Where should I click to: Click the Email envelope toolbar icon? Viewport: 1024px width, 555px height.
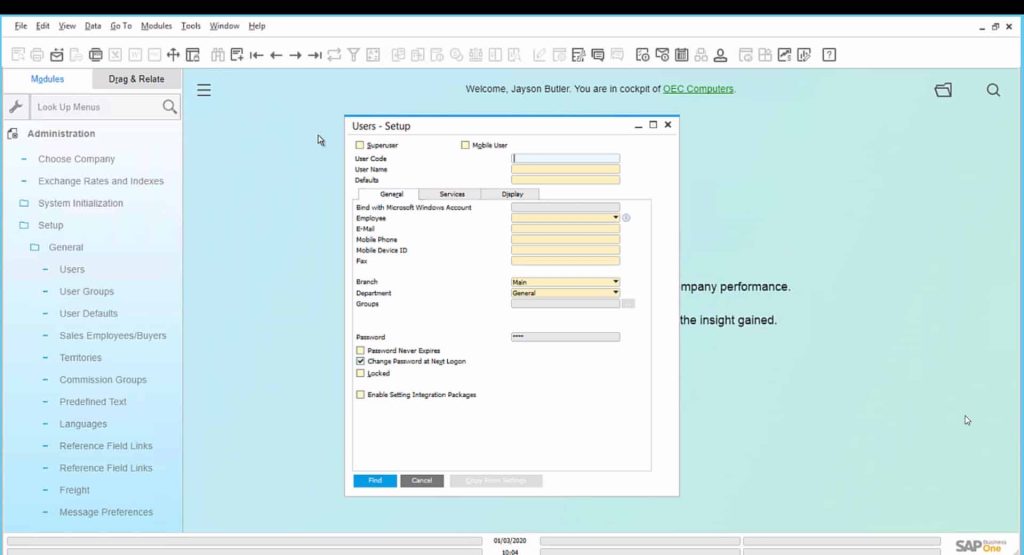click(x=57, y=55)
